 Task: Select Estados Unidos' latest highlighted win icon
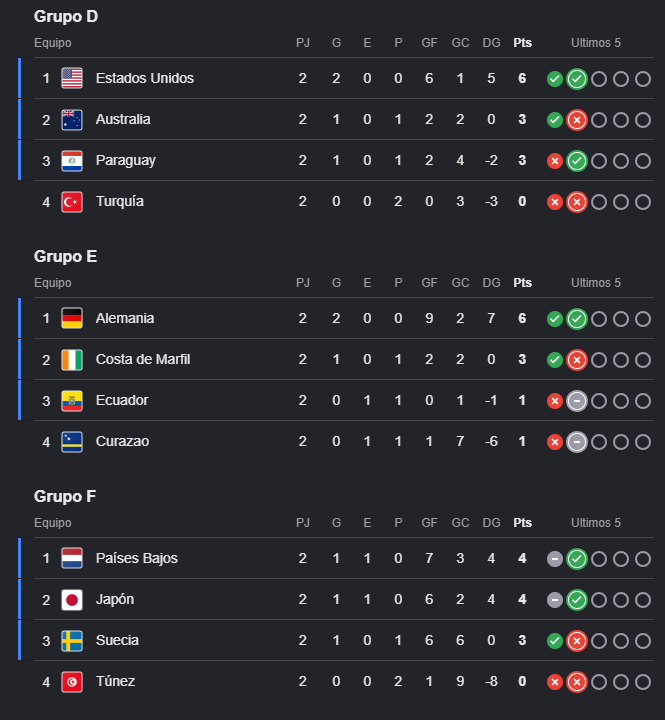tap(577, 79)
